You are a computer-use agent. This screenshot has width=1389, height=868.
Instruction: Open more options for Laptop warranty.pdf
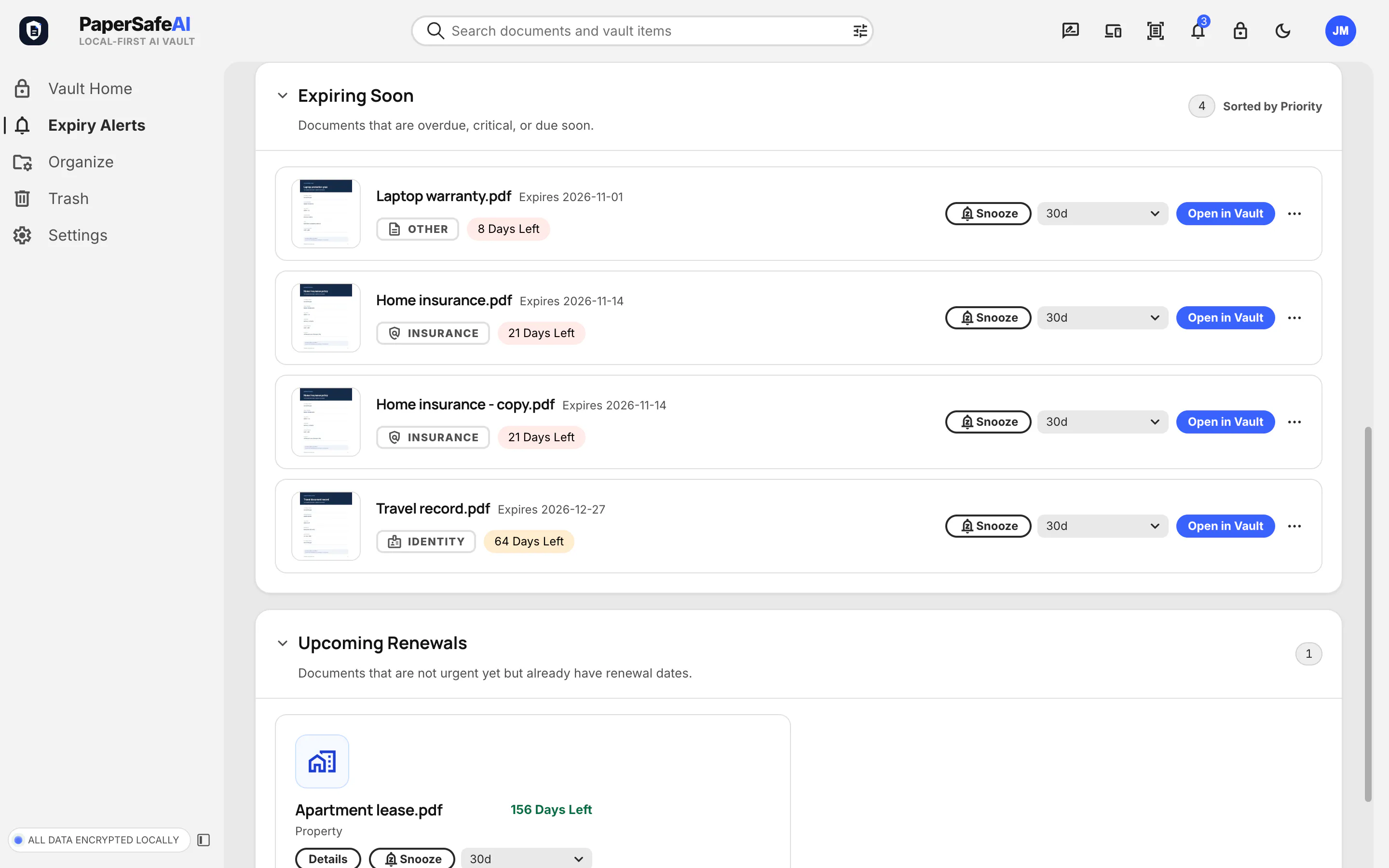click(1294, 214)
